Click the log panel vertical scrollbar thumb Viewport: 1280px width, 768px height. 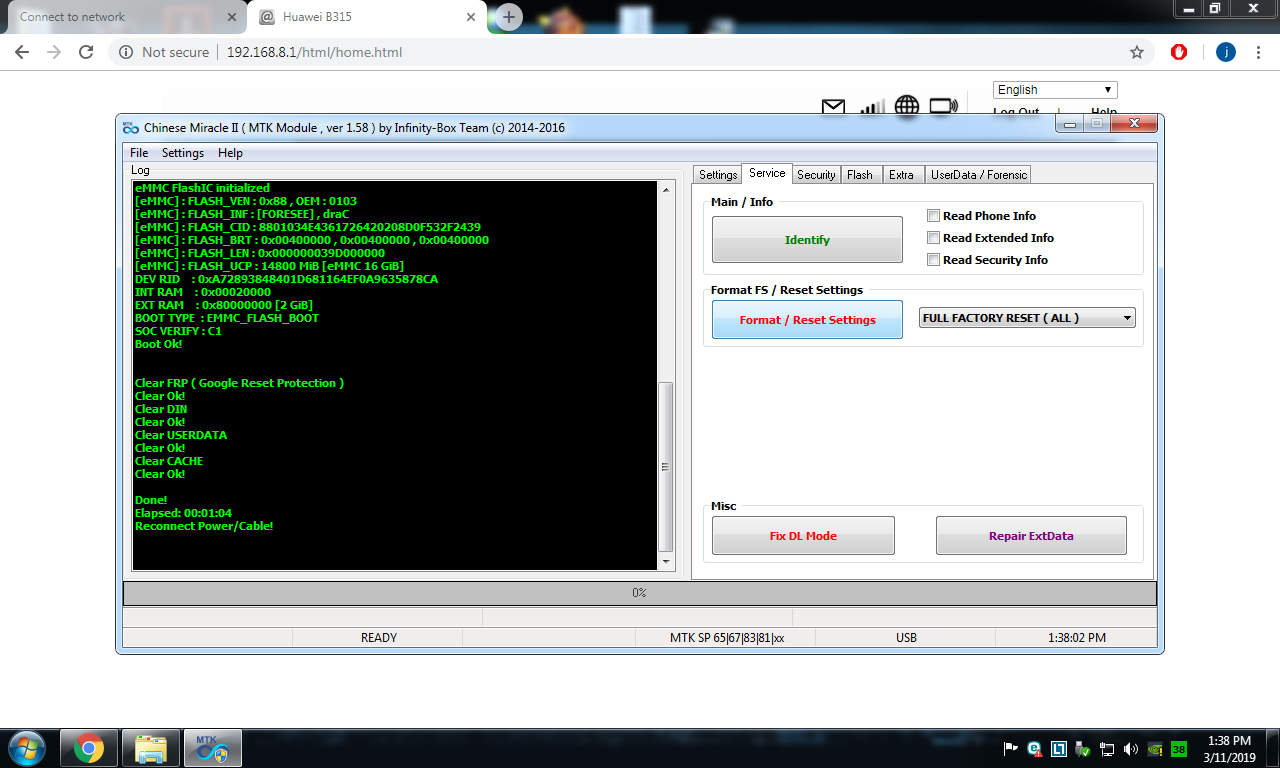click(x=666, y=466)
